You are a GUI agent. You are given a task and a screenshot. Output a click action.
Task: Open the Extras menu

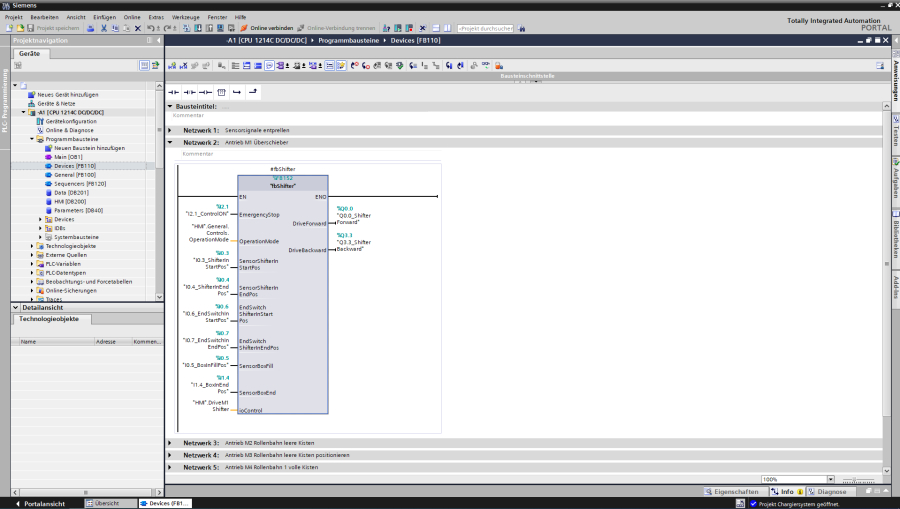[x=156, y=17]
